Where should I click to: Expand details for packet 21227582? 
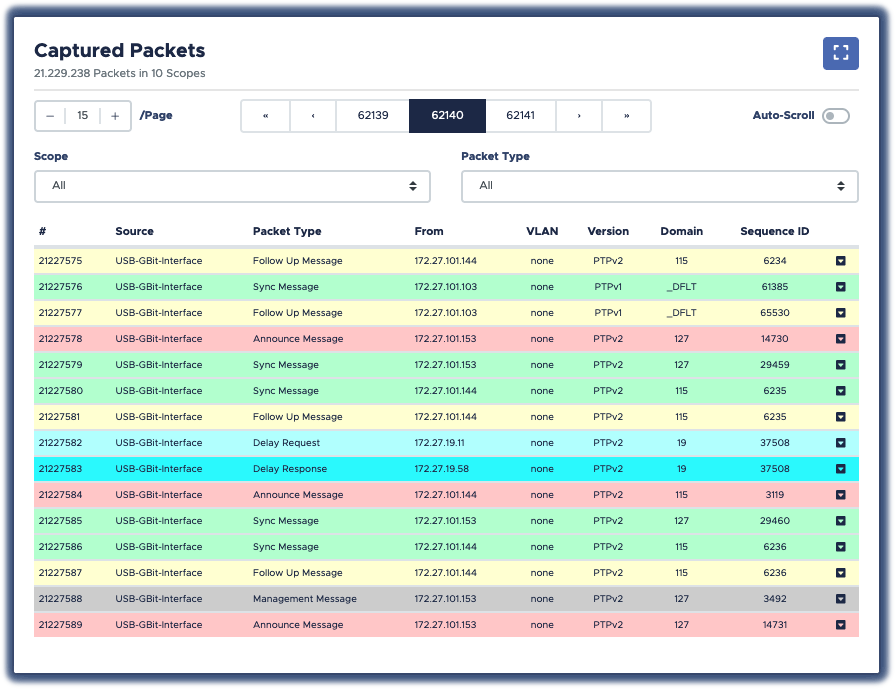tap(840, 443)
